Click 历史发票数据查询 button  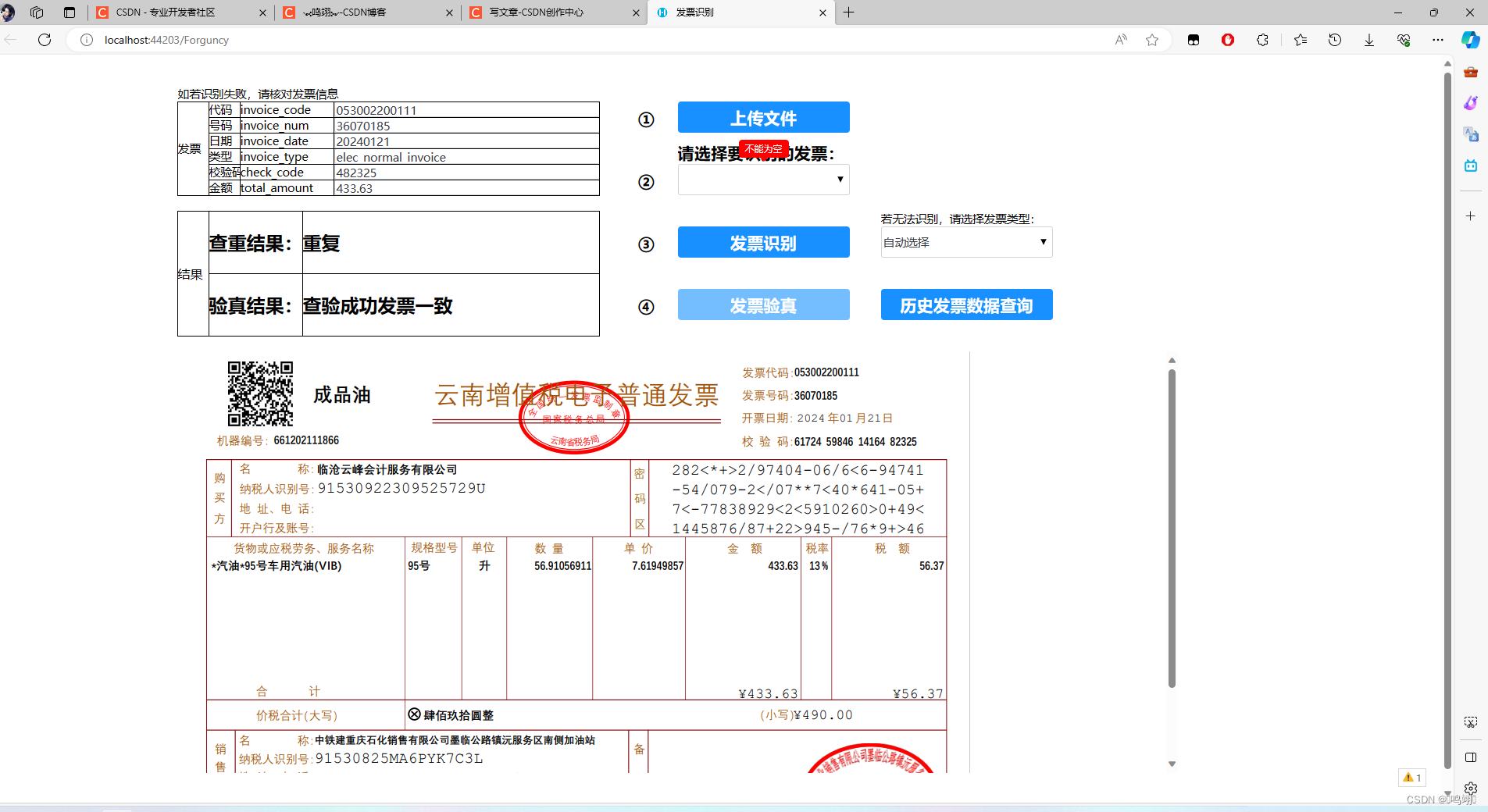[967, 304]
